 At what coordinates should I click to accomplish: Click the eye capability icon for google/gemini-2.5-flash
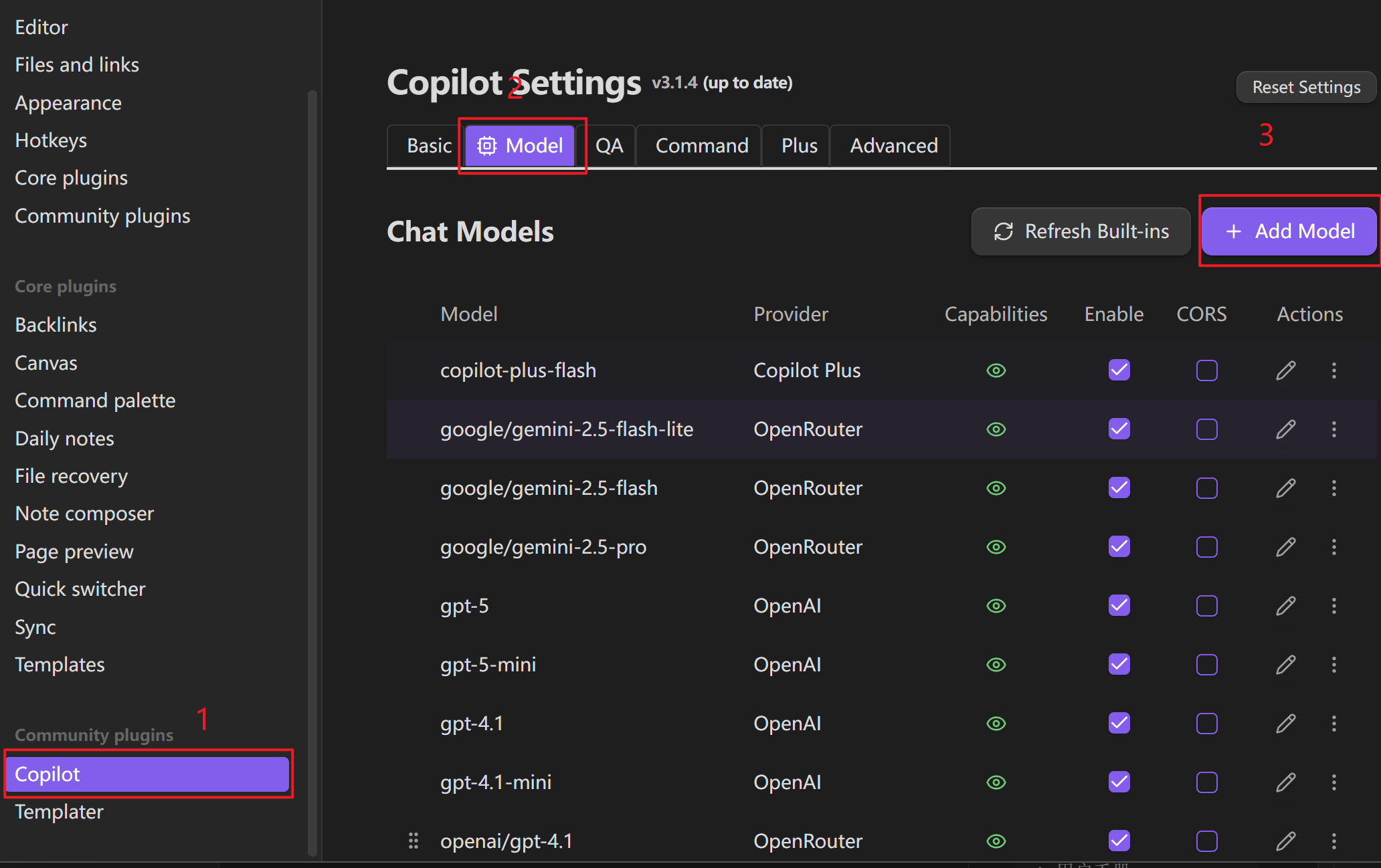tap(996, 488)
